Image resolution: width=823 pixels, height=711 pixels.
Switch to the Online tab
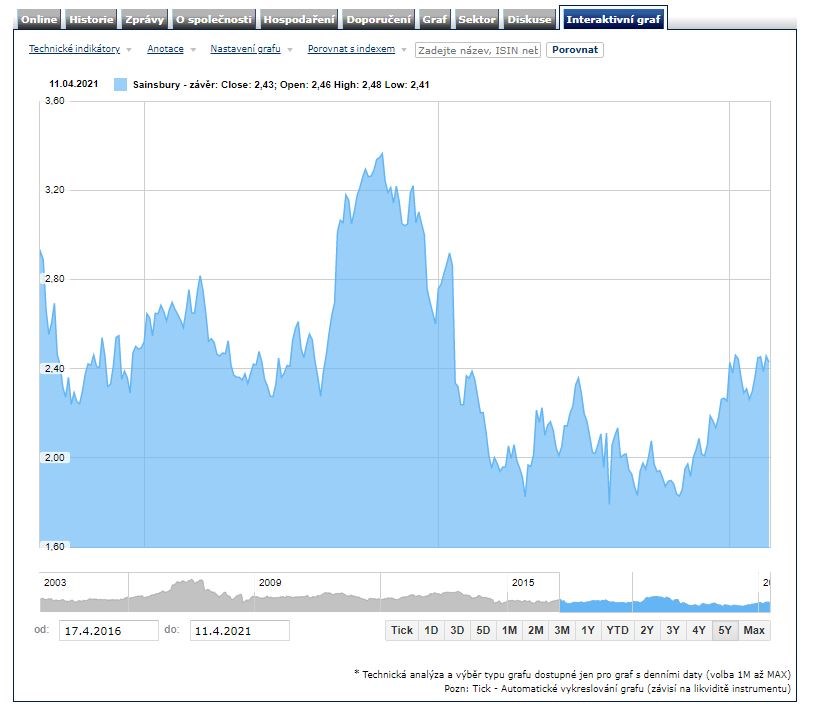coord(40,19)
